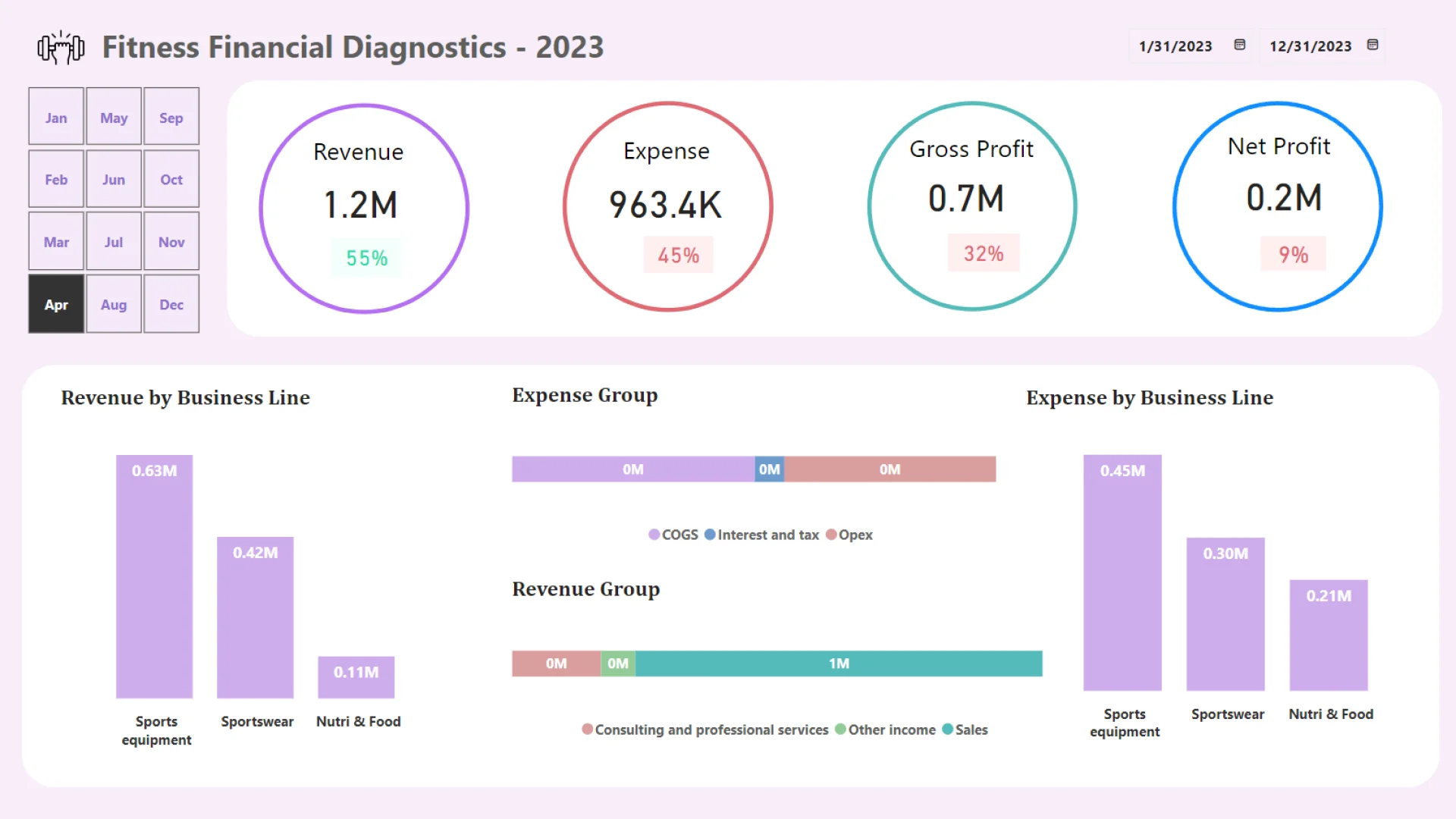Click the Revenue by Business Line title
The width and height of the screenshot is (1456, 819).
(x=185, y=397)
